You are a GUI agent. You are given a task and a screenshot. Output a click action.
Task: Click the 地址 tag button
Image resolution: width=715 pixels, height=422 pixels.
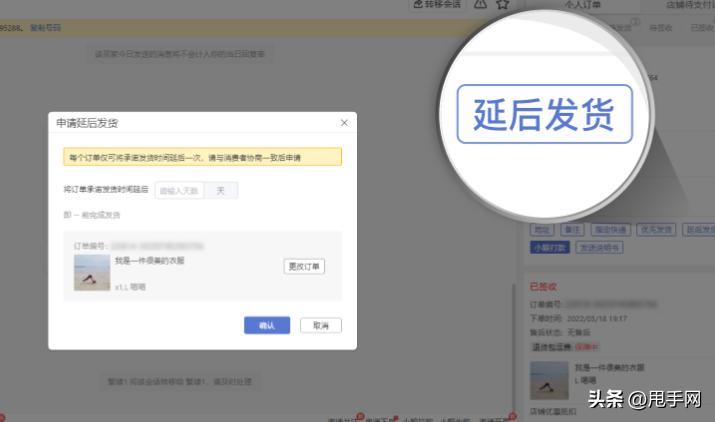click(x=540, y=230)
